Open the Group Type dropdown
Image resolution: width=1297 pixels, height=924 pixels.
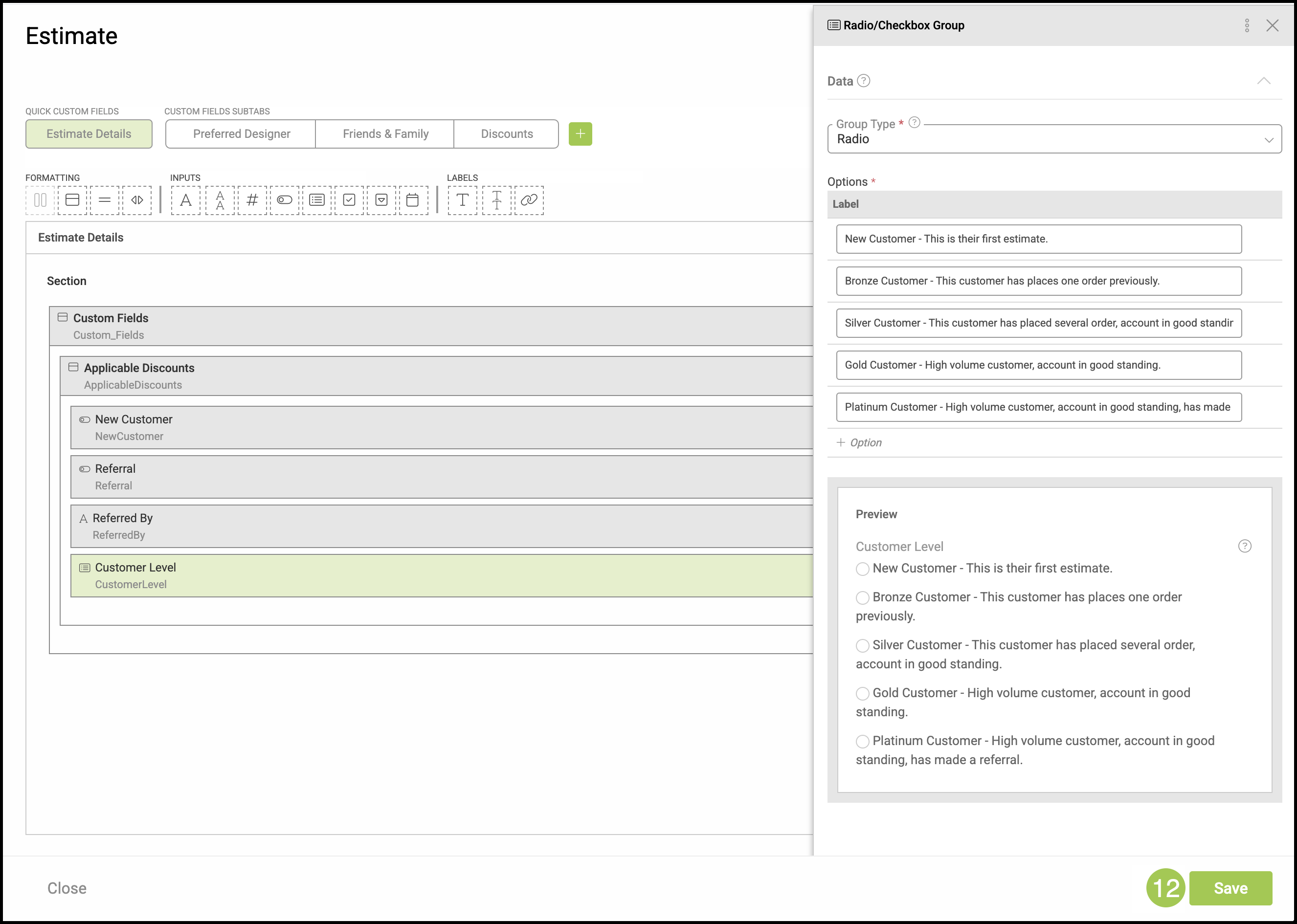pos(1053,139)
